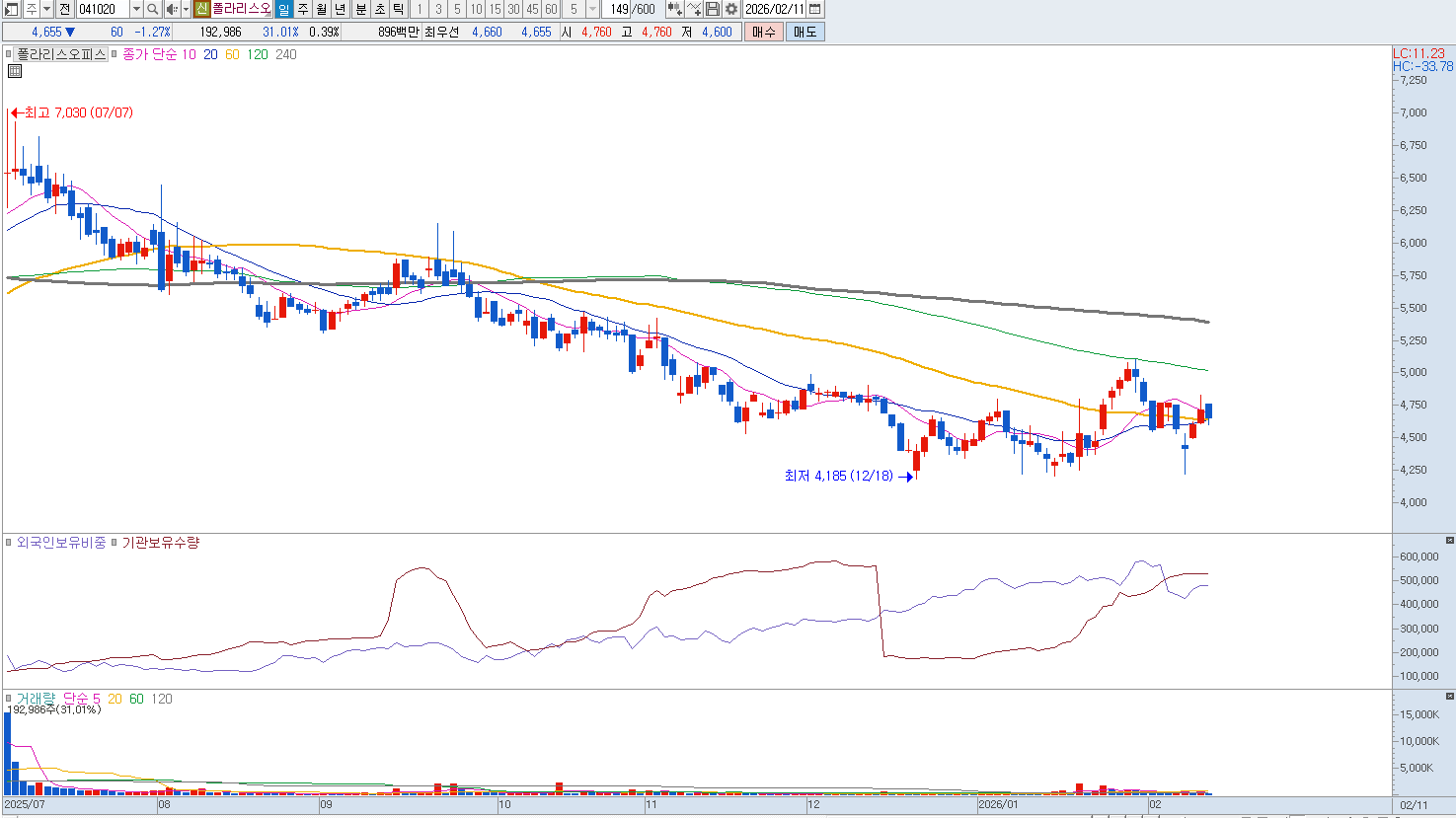Open the calendar date picker icon
This screenshot has width=1456, height=818.
[x=814, y=9]
